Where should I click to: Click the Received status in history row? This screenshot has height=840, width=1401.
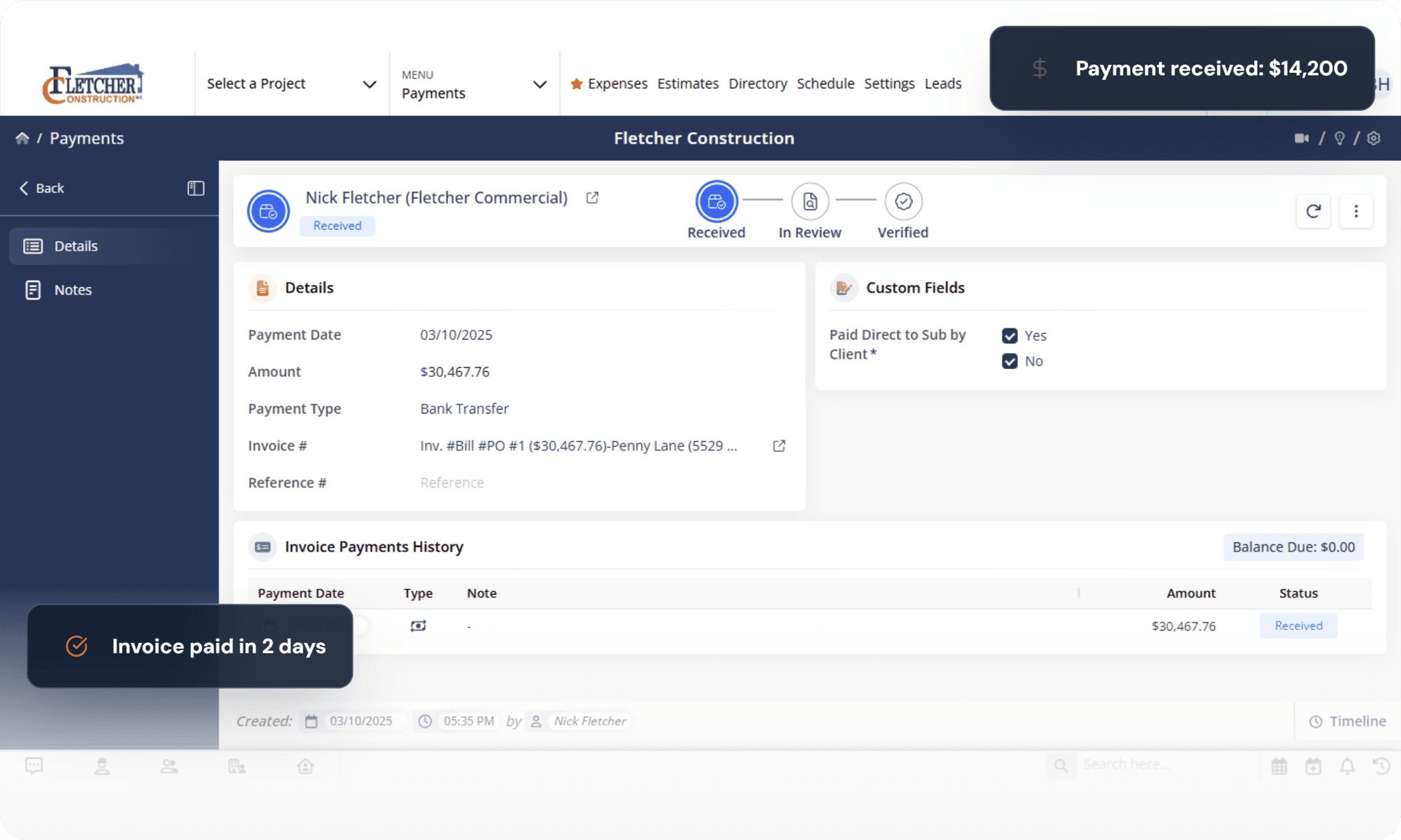tap(1298, 626)
